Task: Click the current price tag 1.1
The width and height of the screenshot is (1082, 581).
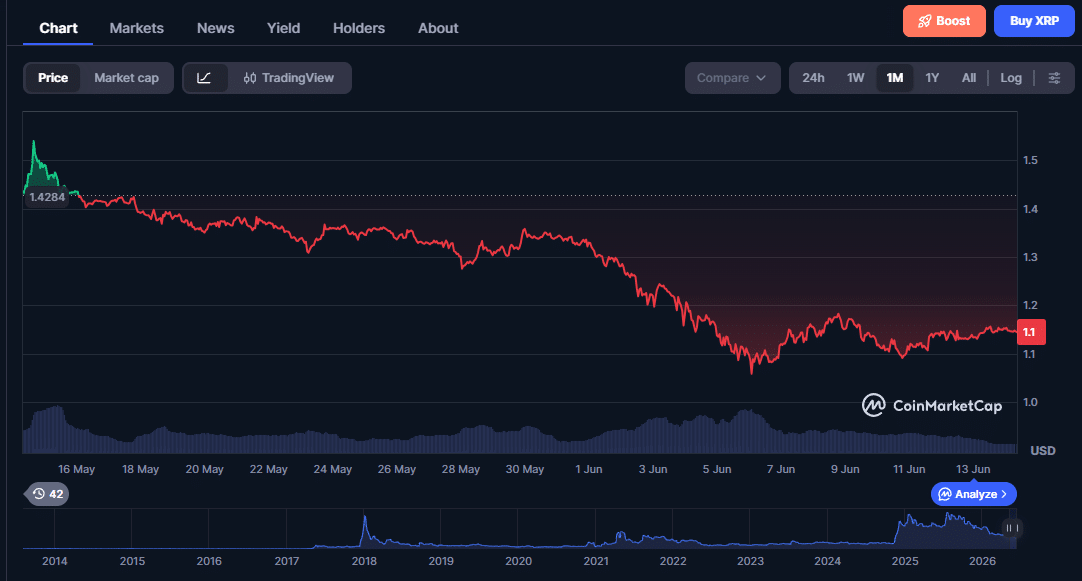Action: coord(1031,332)
